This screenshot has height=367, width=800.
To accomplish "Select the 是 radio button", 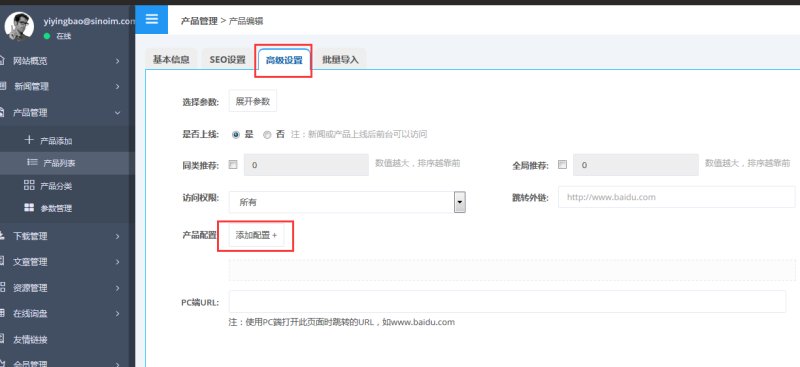I will [236, 135].
